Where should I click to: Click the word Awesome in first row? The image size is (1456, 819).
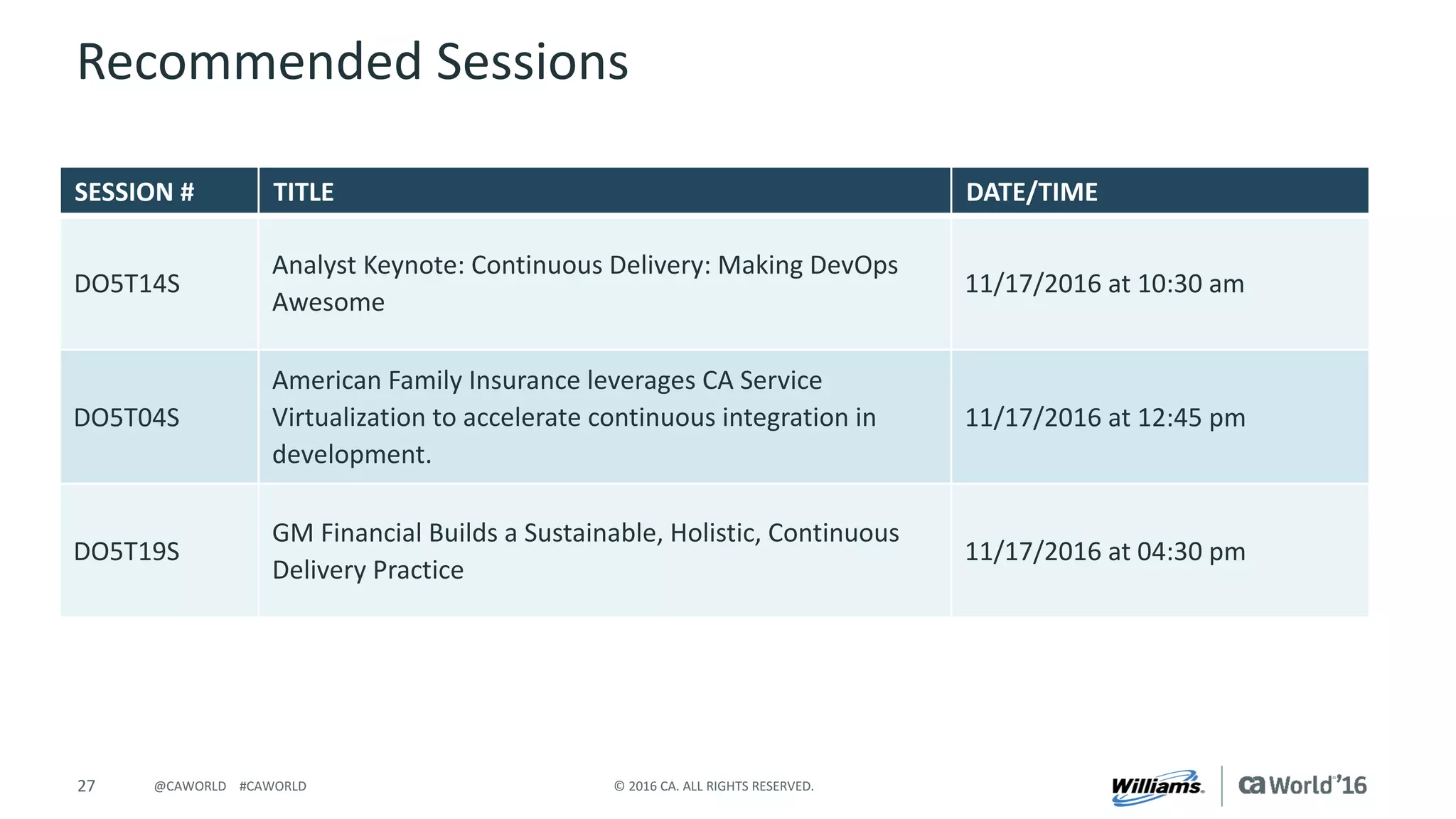(x=328, y=302)
